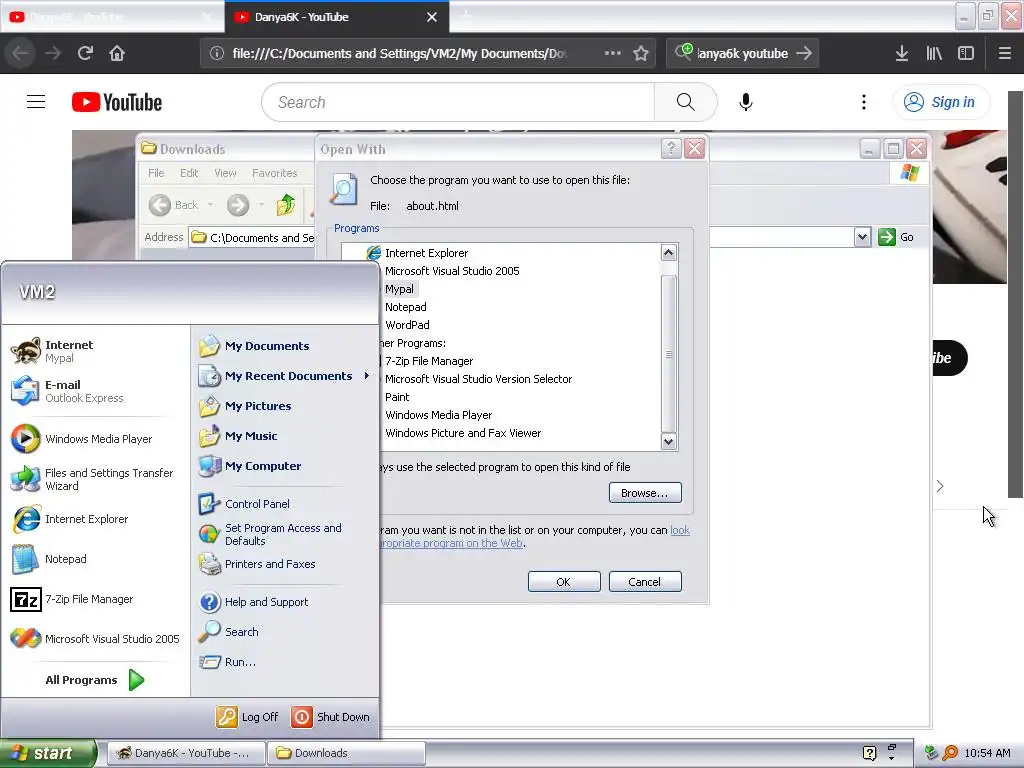Expand All Programs in the Start menu

coord(95,680)
